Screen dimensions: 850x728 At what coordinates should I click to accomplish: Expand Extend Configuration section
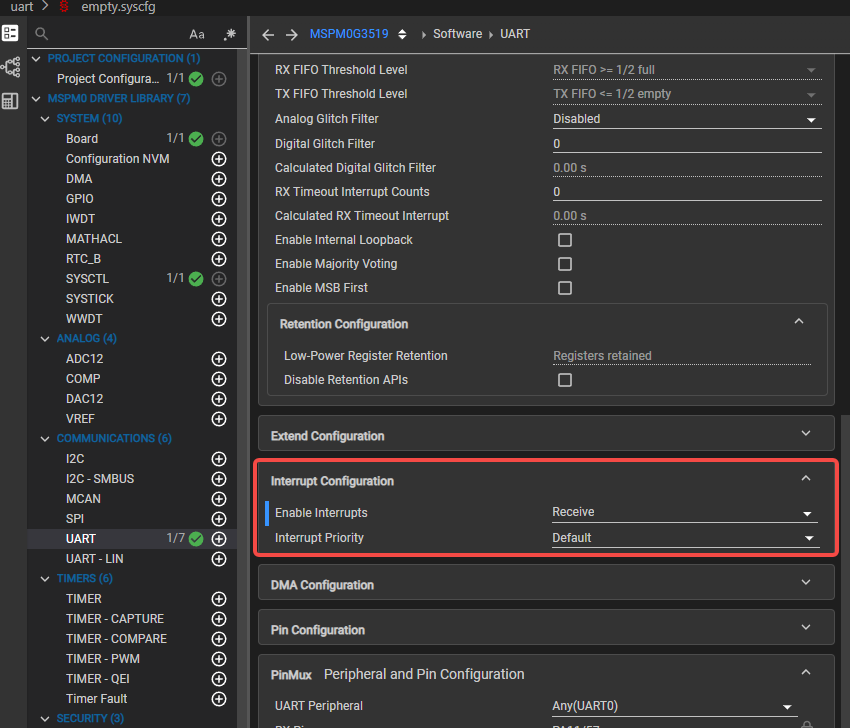tap(806, 433)
